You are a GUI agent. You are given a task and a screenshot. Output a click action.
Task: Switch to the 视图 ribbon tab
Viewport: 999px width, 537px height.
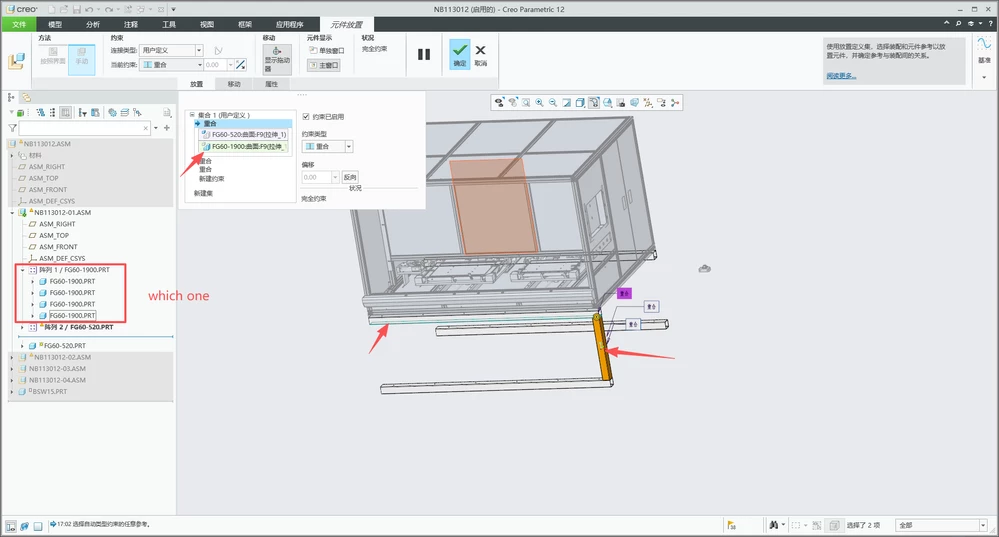click(207, 24)
